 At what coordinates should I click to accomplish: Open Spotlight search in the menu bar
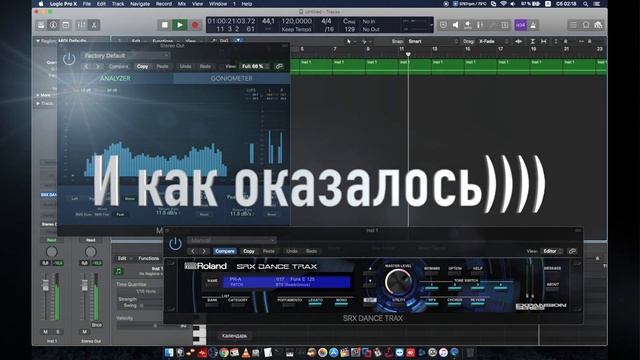[585, 4]
